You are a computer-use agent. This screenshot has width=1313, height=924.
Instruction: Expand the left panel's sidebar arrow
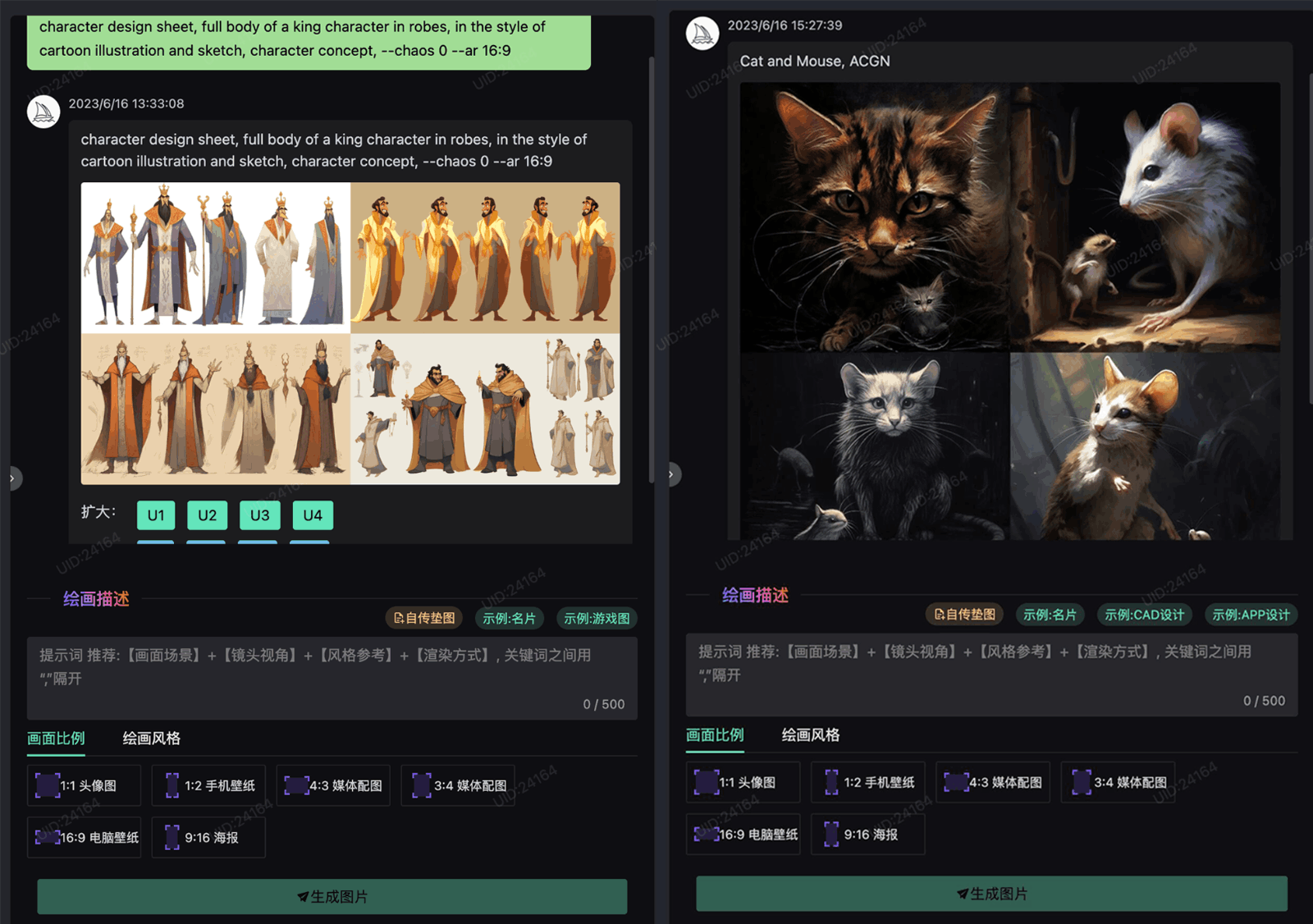click(12, 478)
